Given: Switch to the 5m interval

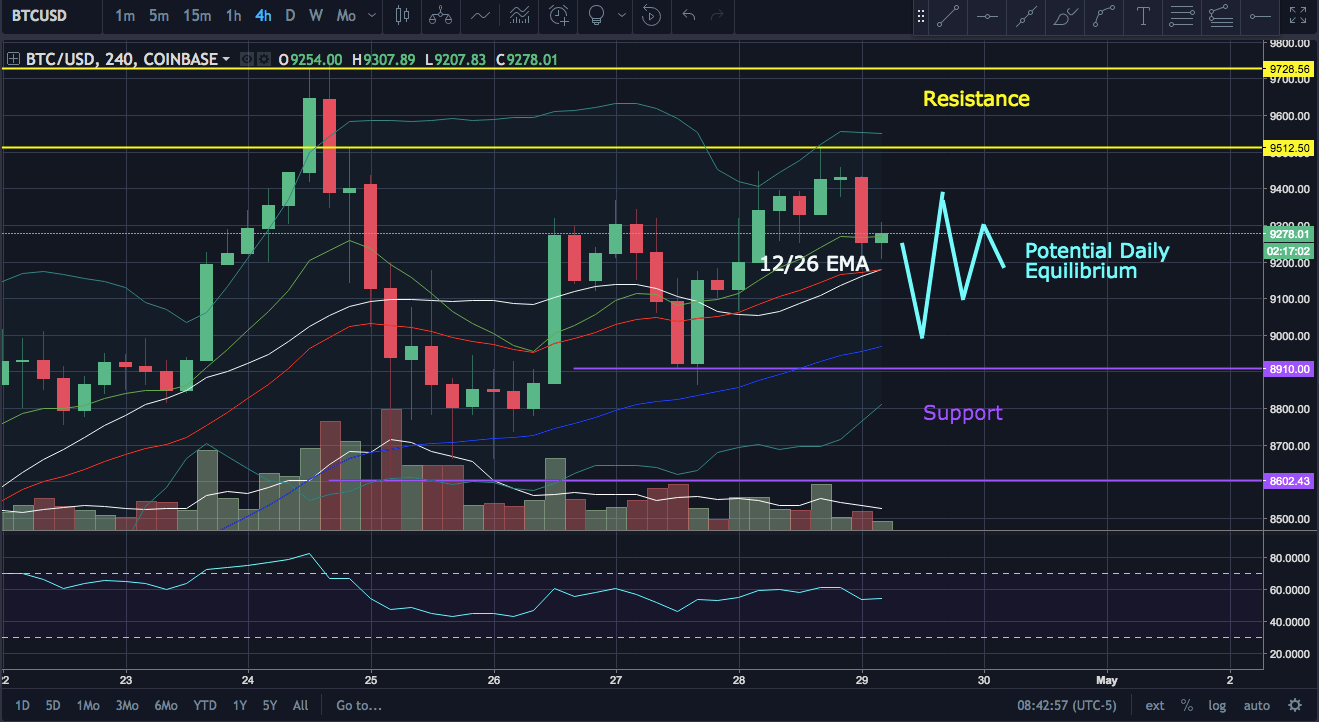Looking at the screenshot, I should (x=159, y=15).
